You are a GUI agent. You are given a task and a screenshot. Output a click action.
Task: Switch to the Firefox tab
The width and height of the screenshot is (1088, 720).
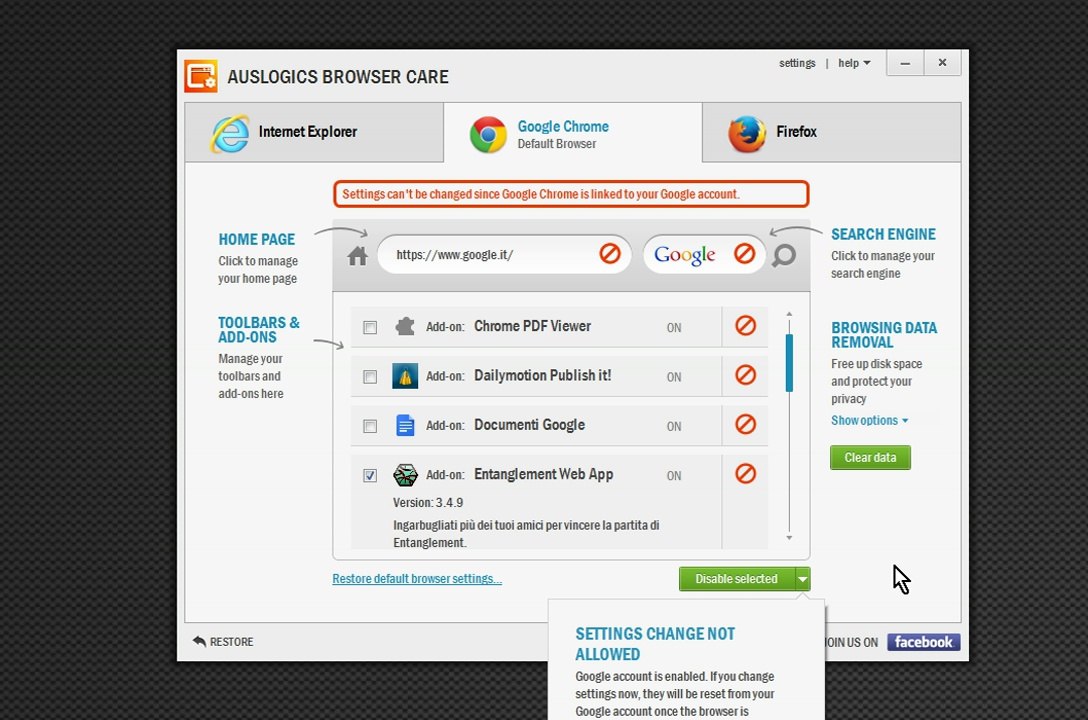831,132
